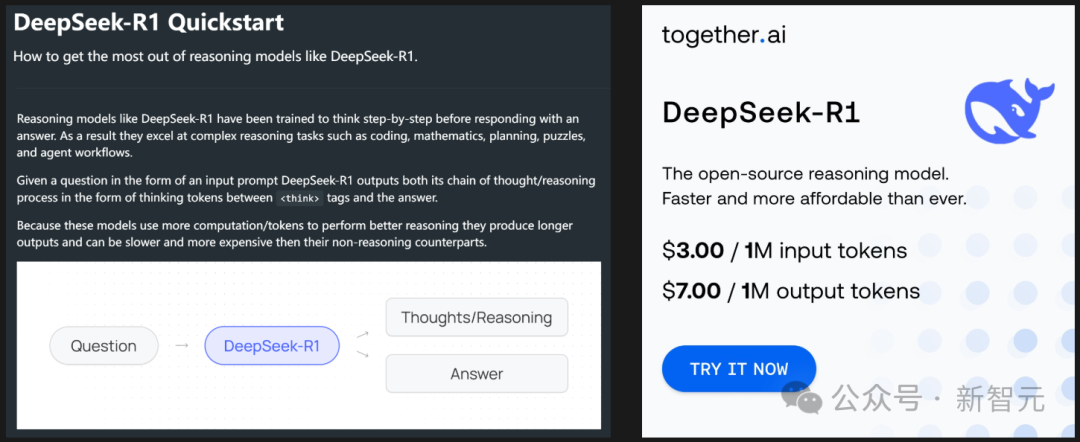Click the Thoughts/Reasoning output box
Screen dimensions: 1080x442
point(476,318)
